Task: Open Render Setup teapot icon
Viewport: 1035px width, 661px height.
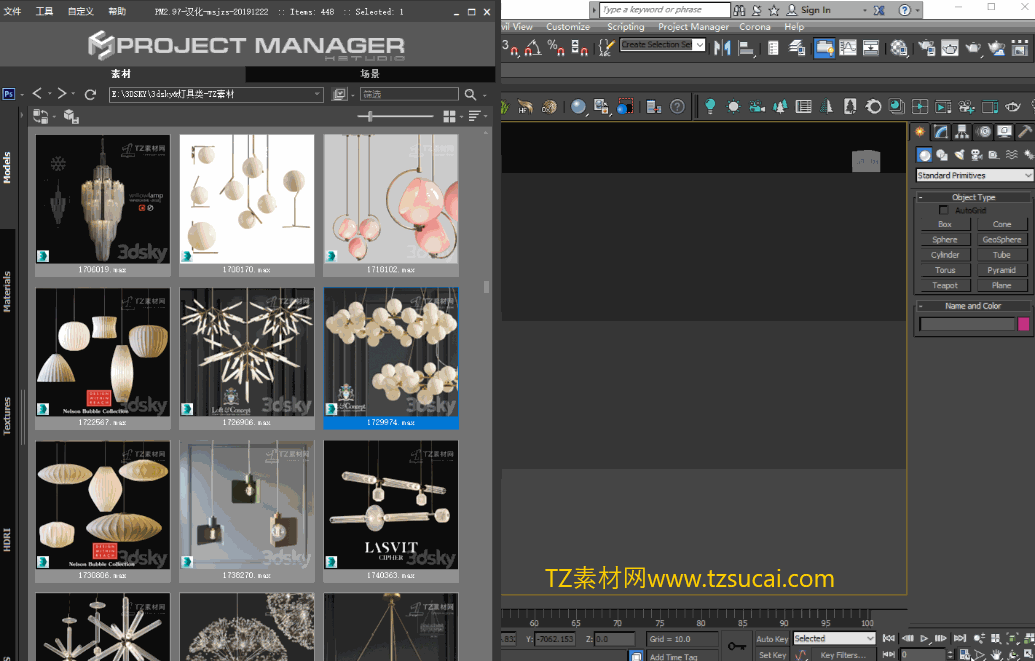Action: click(927, 48)
